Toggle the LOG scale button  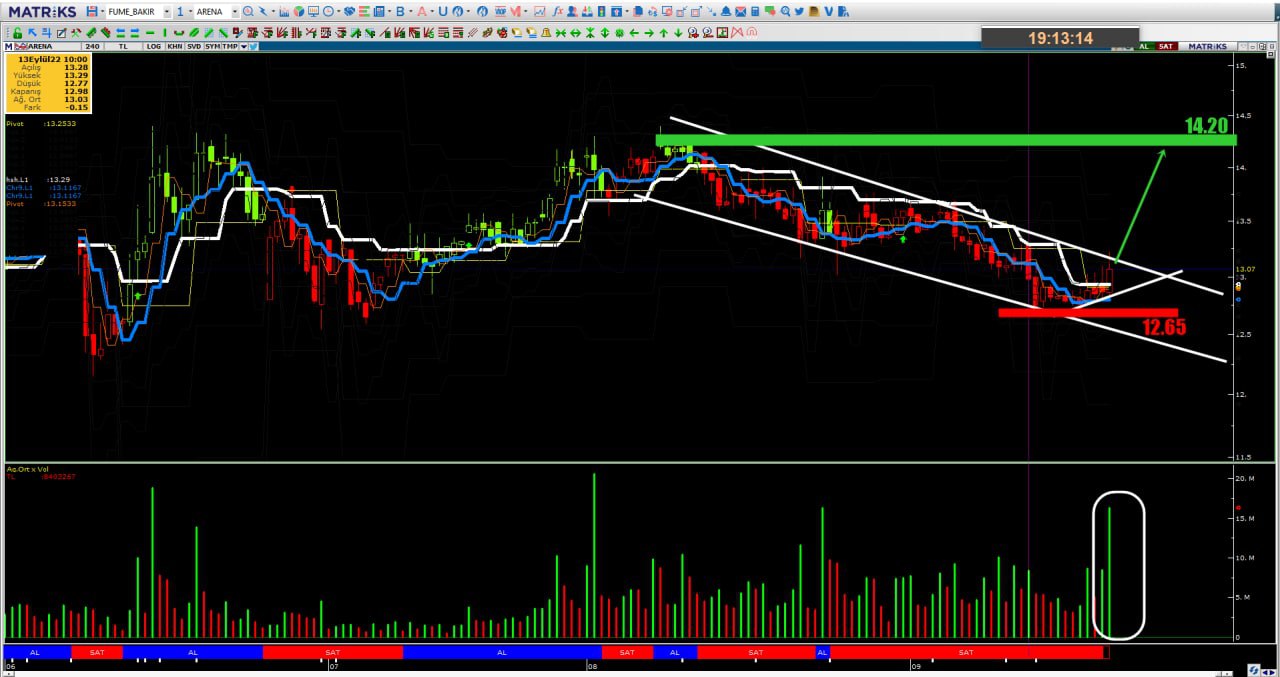(153, 47)
